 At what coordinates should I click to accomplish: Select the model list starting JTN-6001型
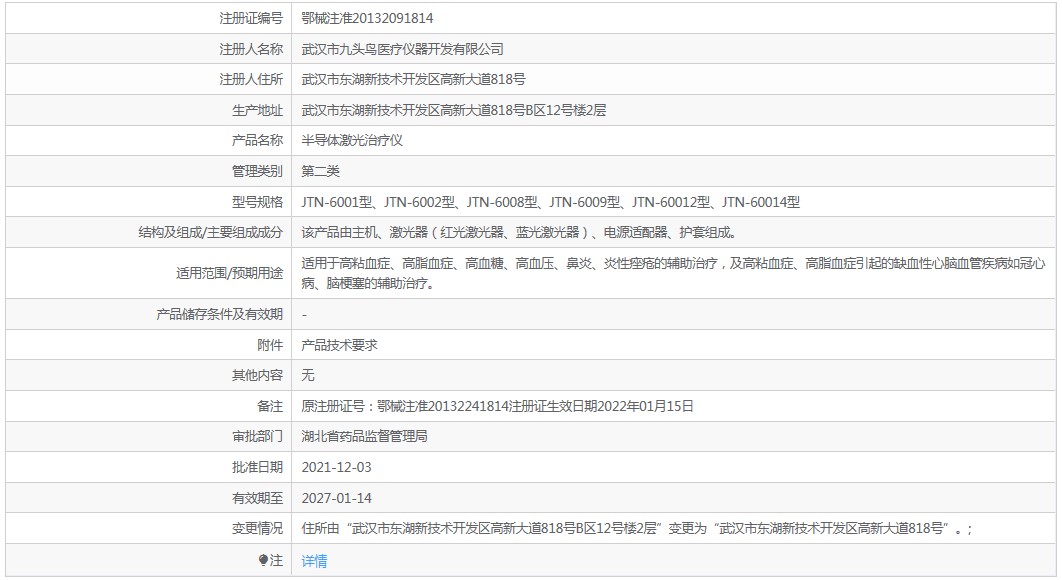coord(551,202)
